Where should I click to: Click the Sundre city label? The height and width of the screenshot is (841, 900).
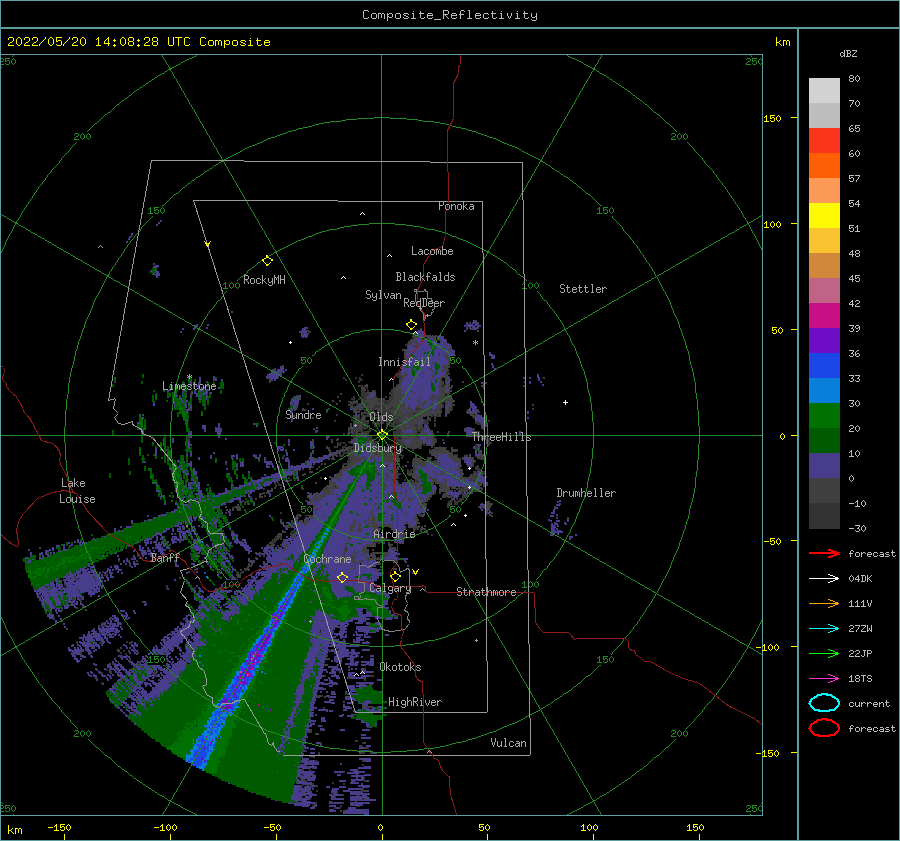click(303, 414)
